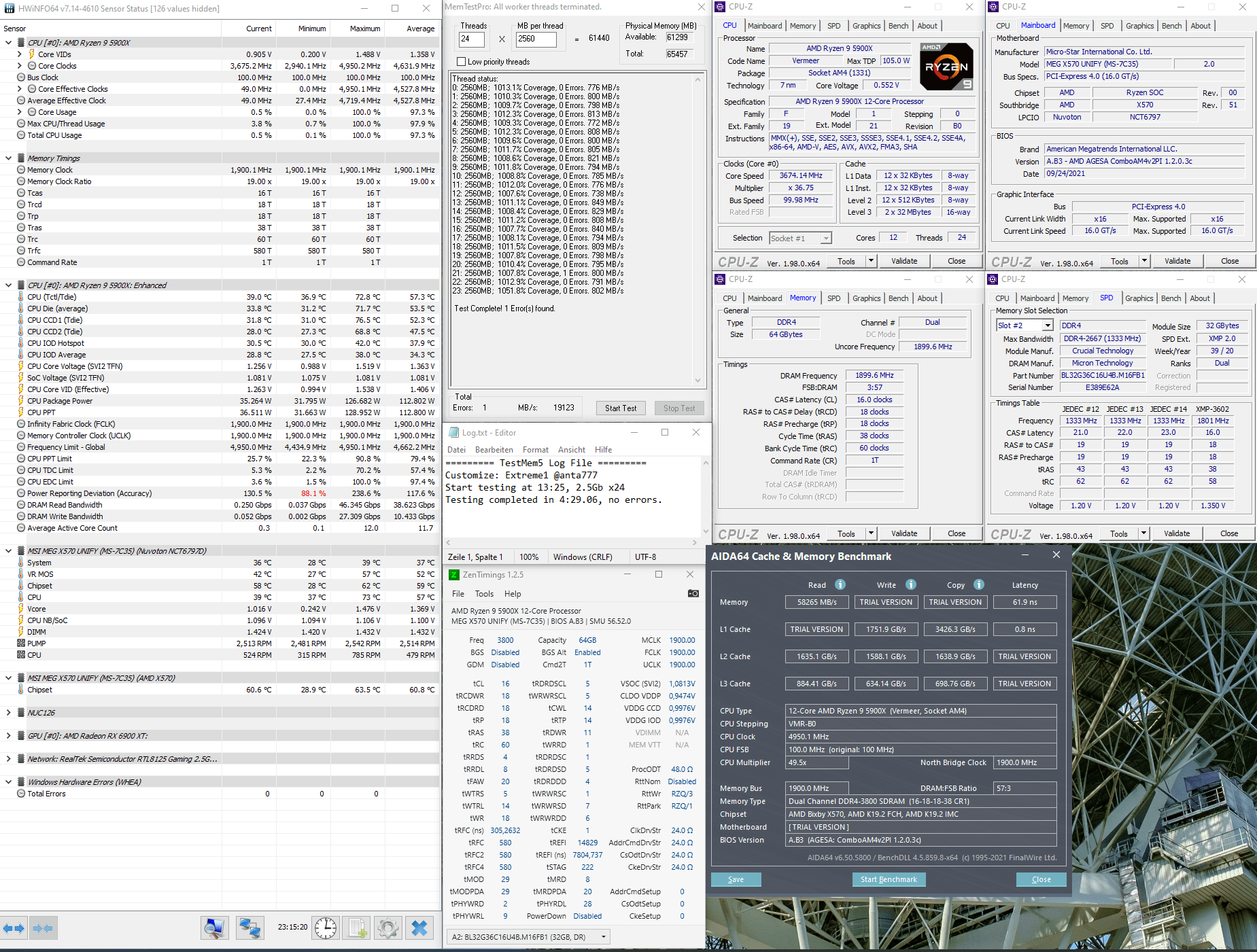The image size is (1257, 952).
Task: Click the Maximum column header in HWiNFO
Action: point(359,29)
